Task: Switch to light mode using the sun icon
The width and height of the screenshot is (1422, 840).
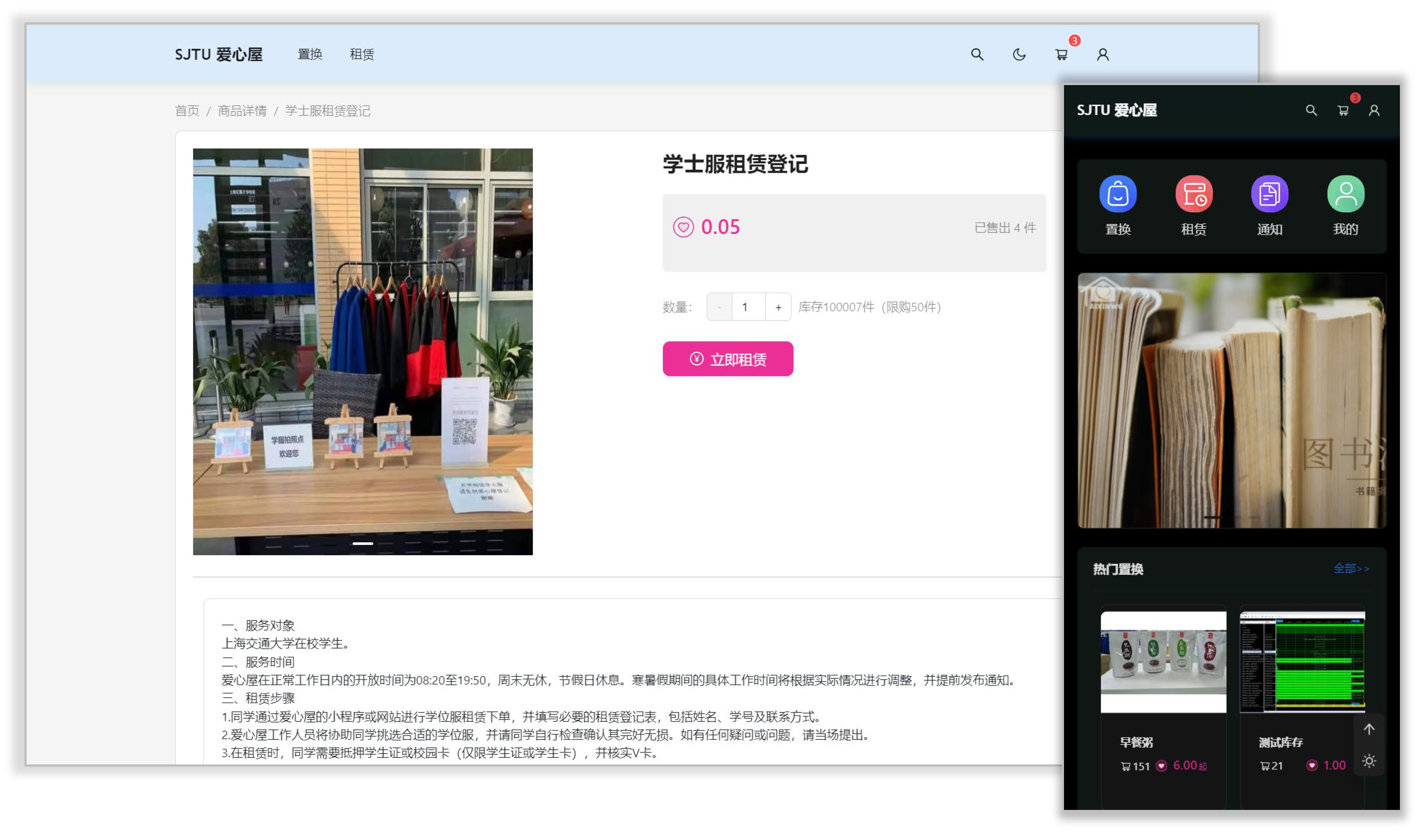Action: [1369, 761]
